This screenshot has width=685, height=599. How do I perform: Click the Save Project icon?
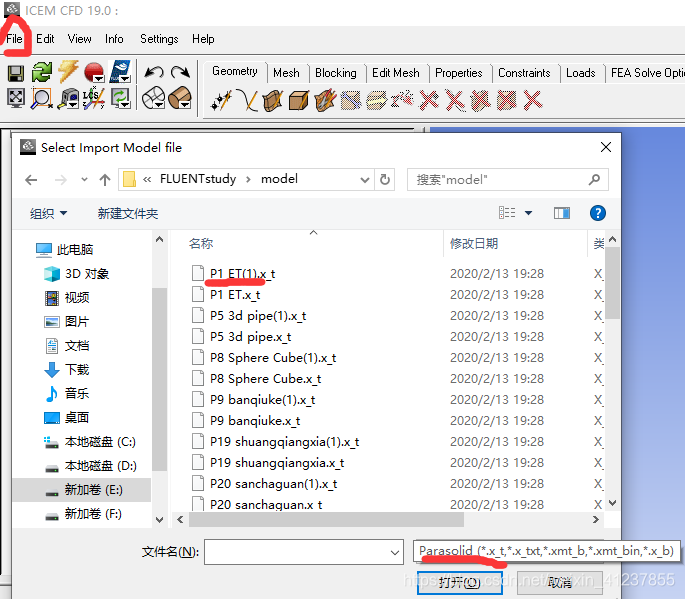coord(16,73)
